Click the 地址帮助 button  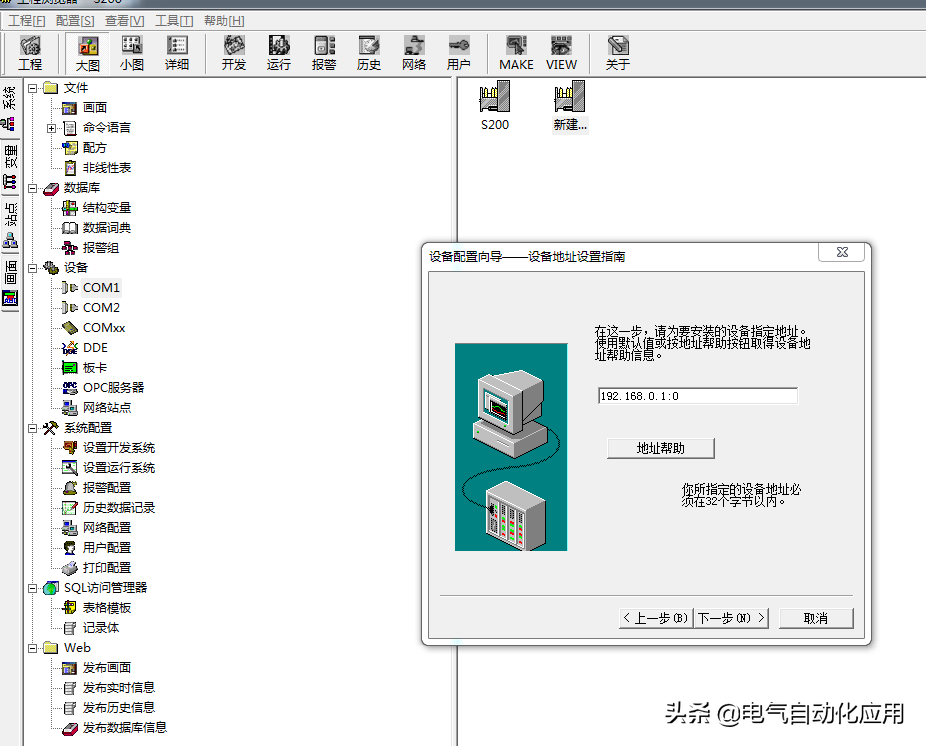pos(661,448)
